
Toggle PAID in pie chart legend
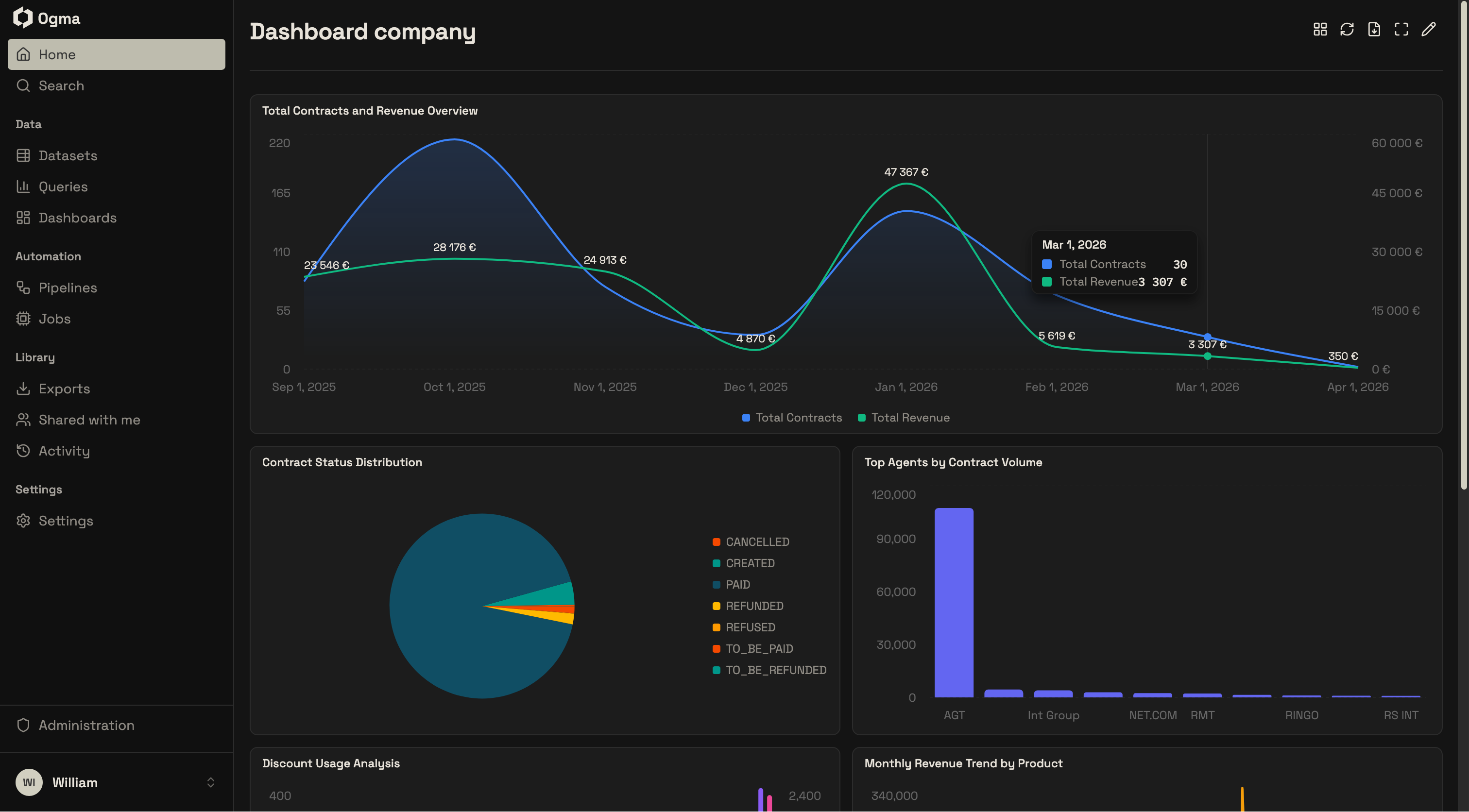(x=732, y=585)
